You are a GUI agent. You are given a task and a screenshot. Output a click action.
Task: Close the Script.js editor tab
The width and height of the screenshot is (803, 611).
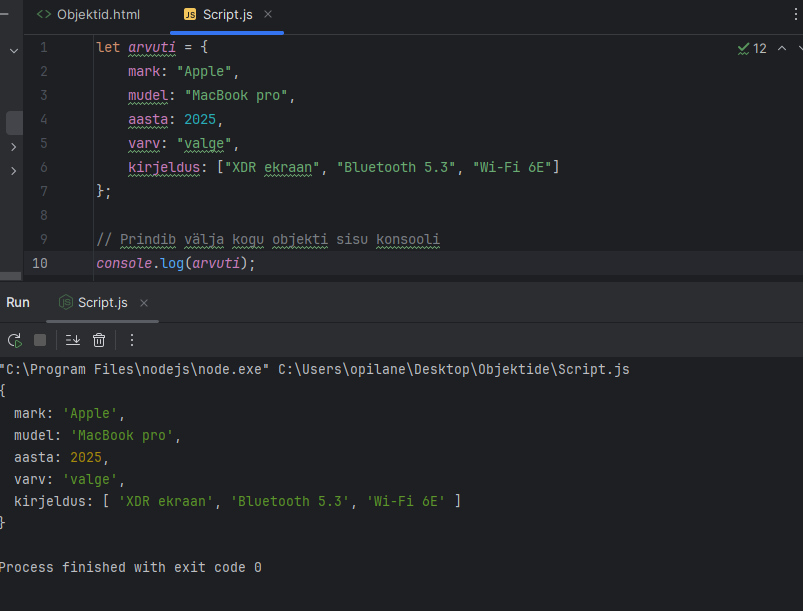click(x=268, y=15)
